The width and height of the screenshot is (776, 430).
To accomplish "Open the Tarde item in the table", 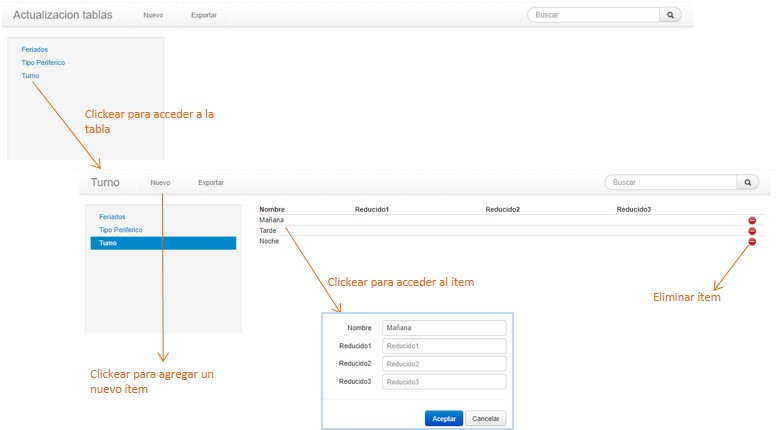I will click(x=268, y=231).
